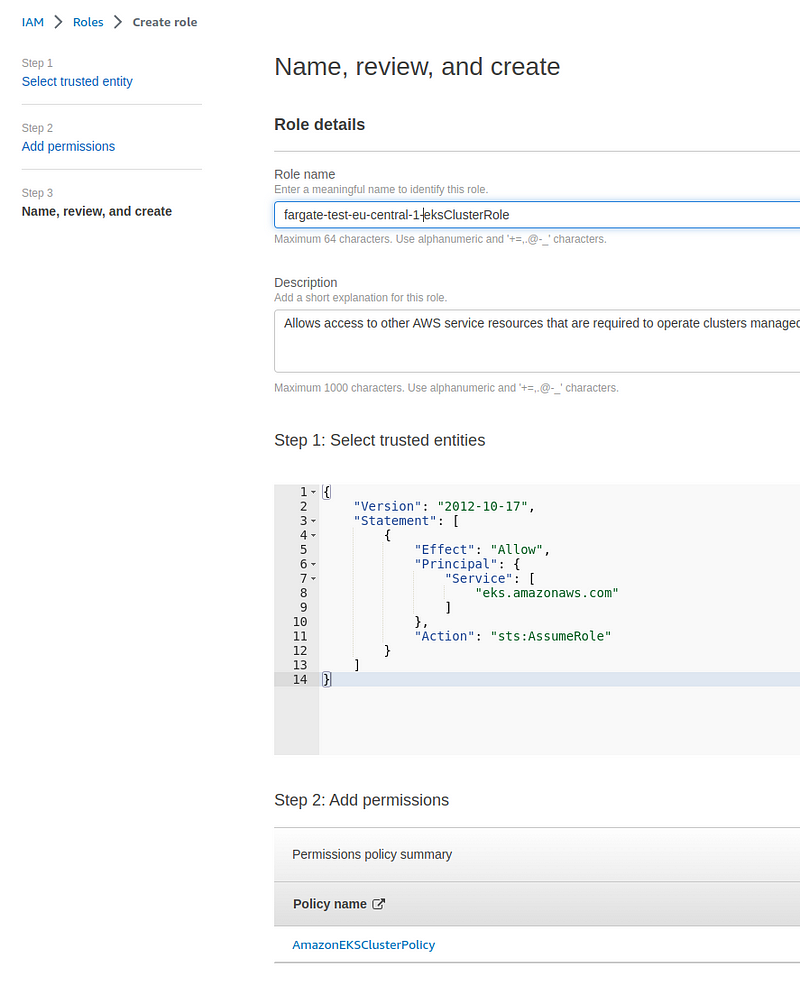
Task: Click the "eks.amazonaws.com" value in the editor
Action: [x=547, y=593]
